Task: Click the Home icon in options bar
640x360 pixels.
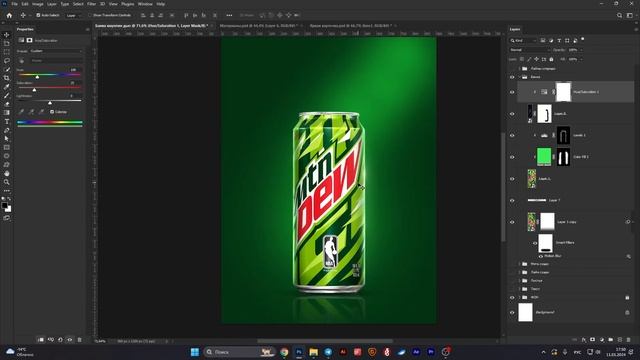Action: click(9, 16)
